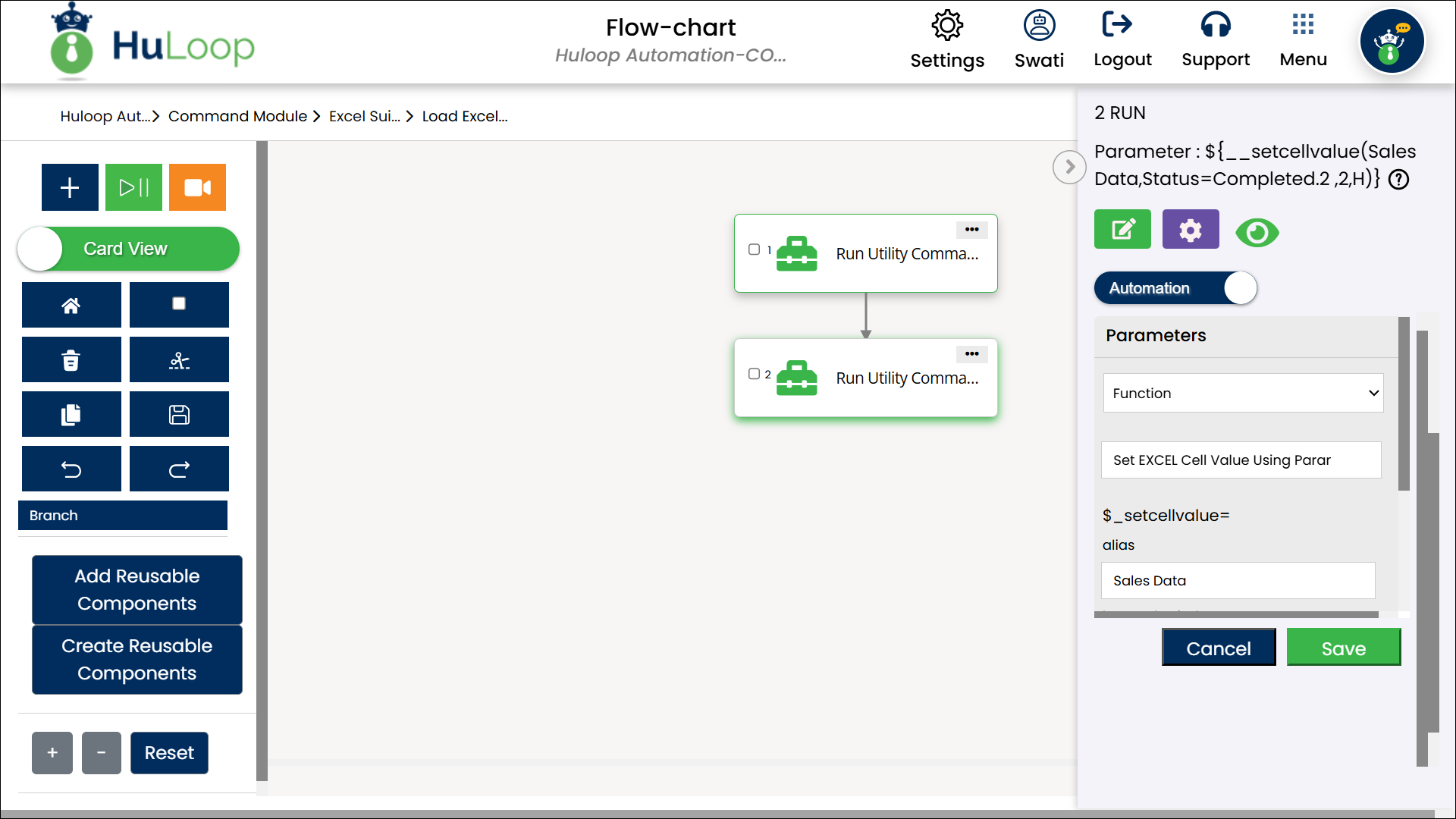Click Add Reusable Components button
The width and height of the screenshot is (1456, 819).
137,589
